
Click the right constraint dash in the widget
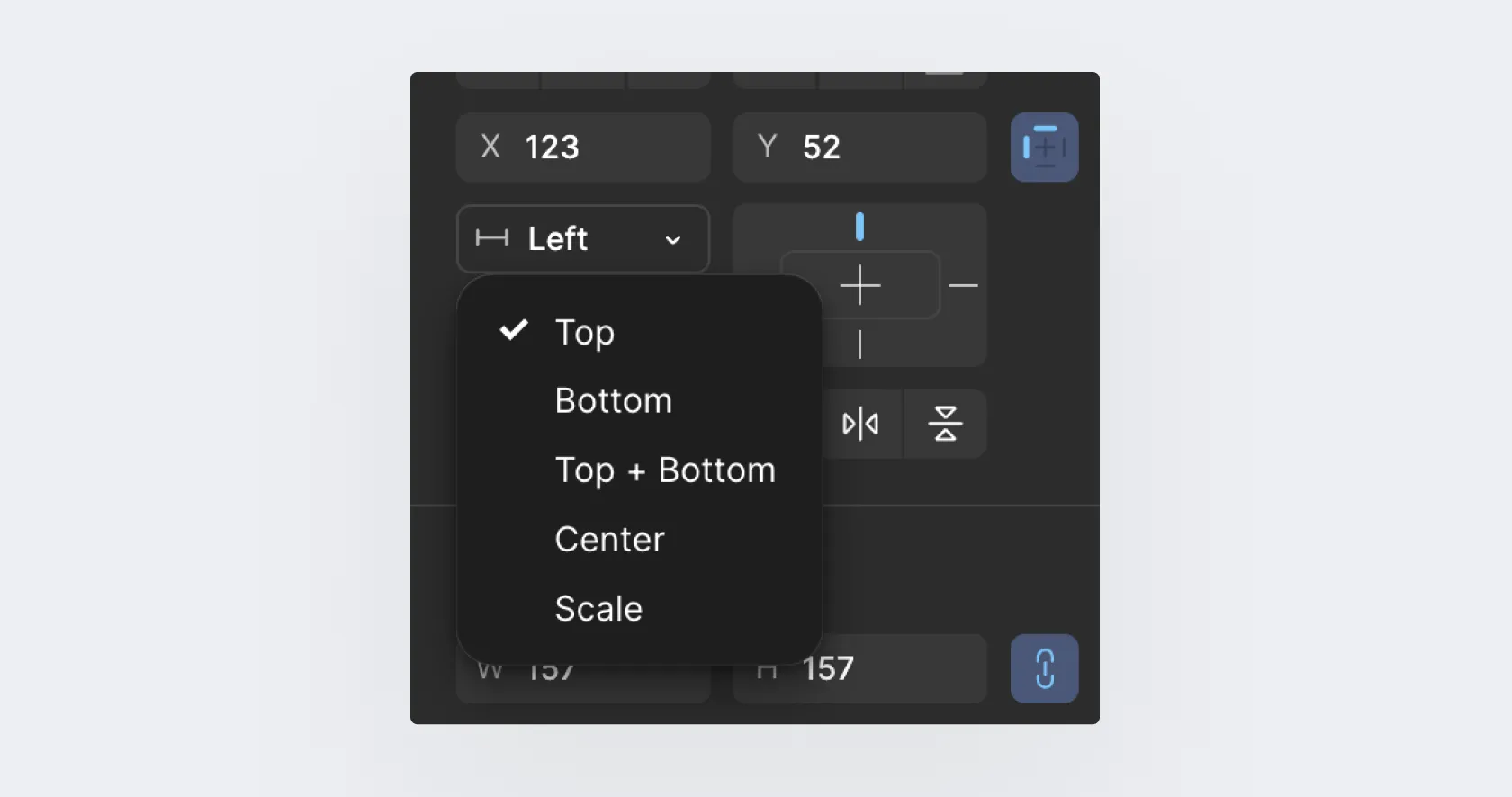pos(963,286)
